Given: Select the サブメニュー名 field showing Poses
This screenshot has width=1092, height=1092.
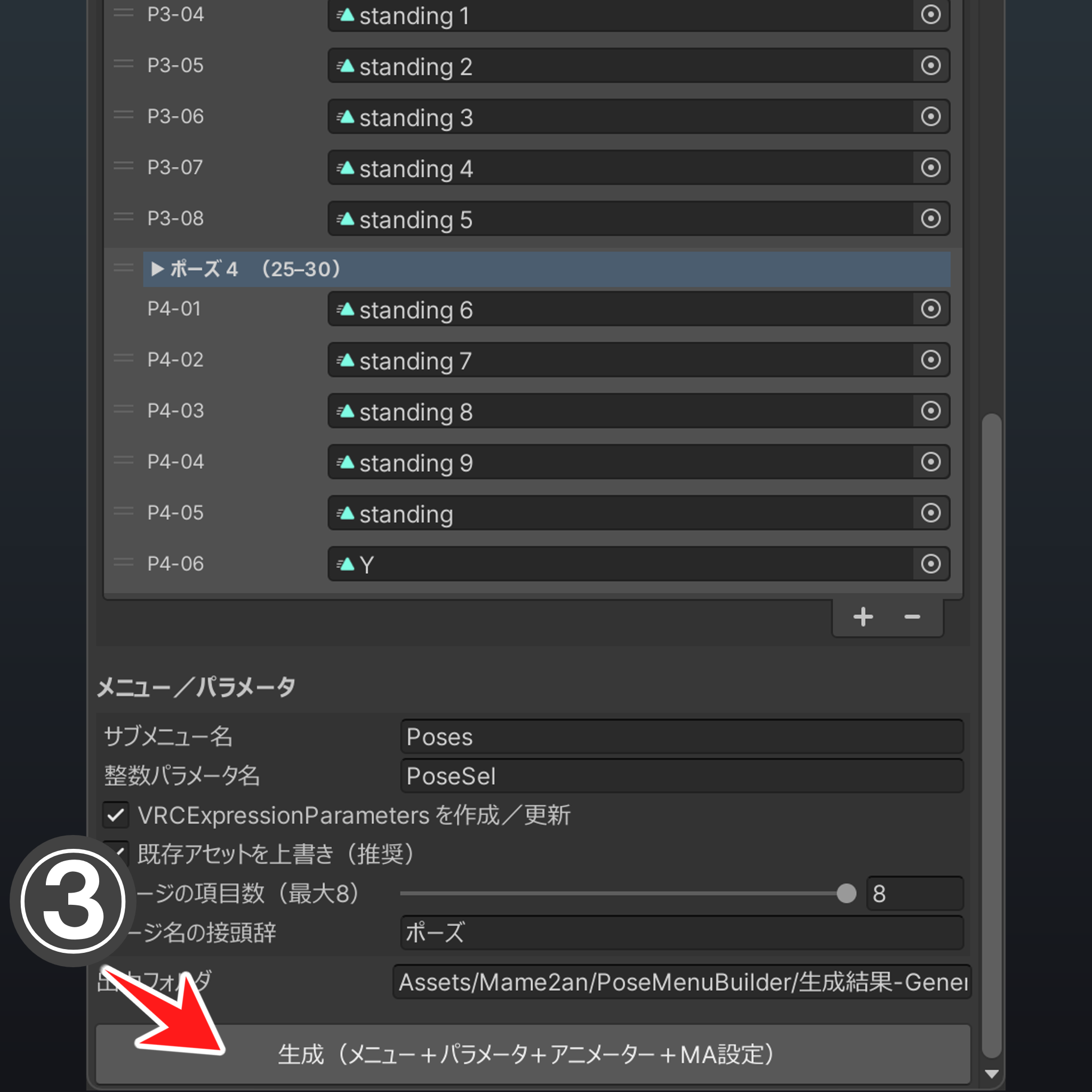Looking at the screenshot, I should (x=681, y=736).
